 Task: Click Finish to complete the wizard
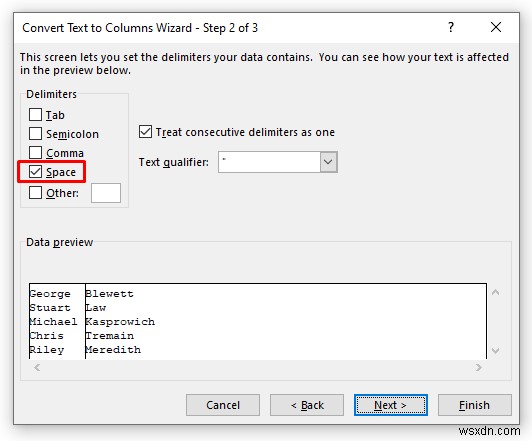(x=475, y=405)
